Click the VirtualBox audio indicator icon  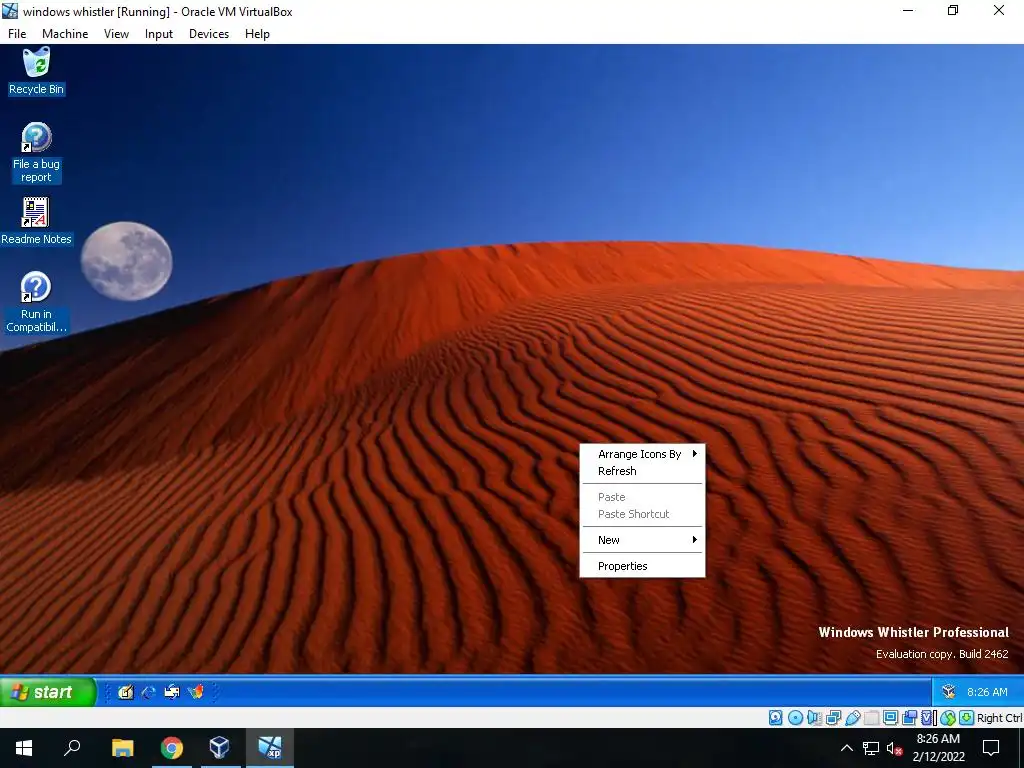point(814,718)
